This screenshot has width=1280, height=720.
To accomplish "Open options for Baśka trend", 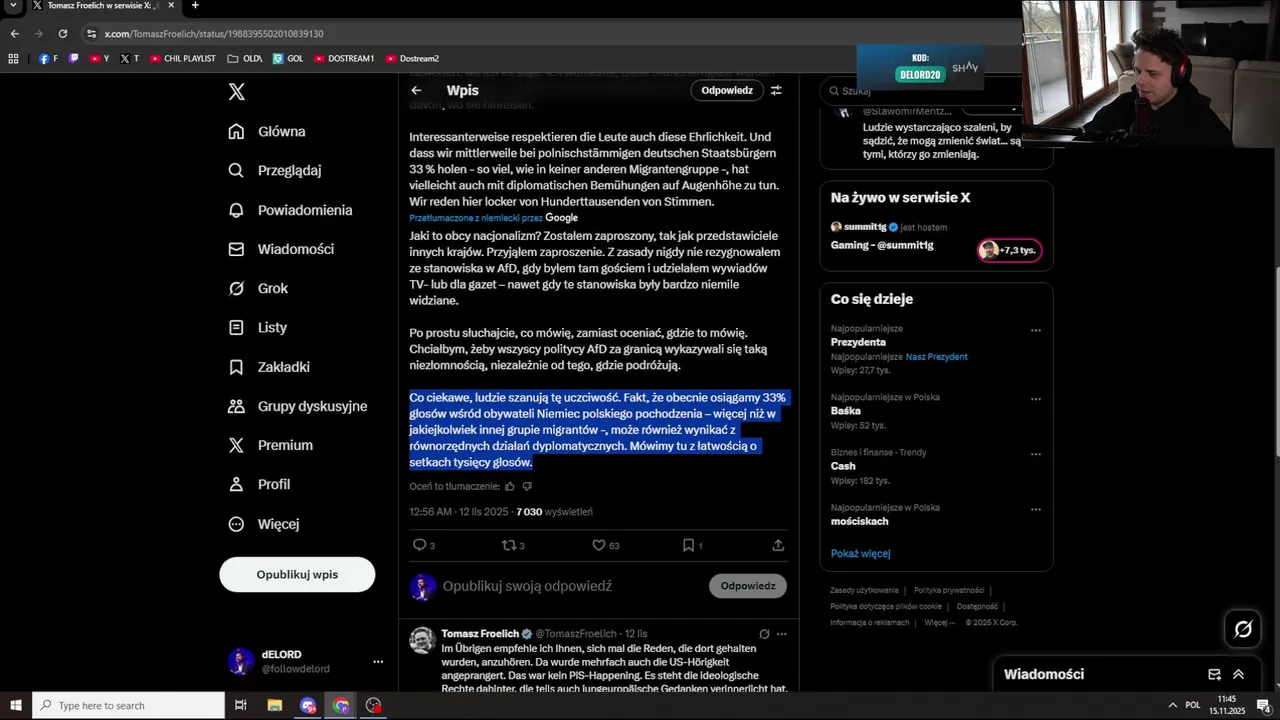I will pyautogui.click(x=1036, y=399).
